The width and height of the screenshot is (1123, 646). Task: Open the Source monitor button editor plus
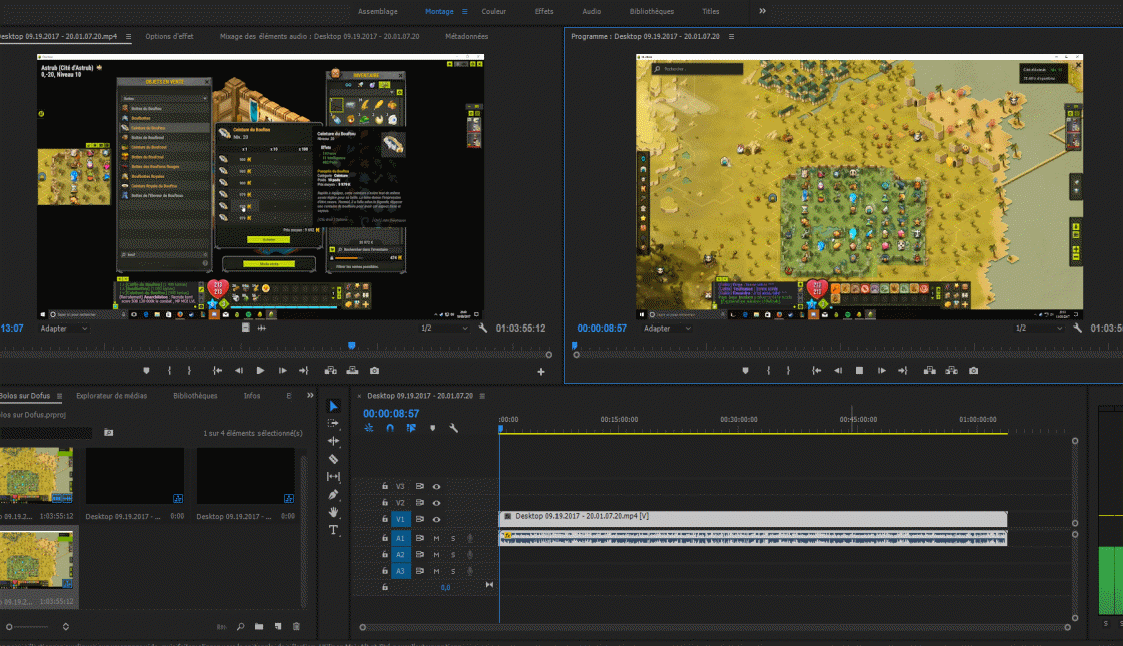pos(541,372)
